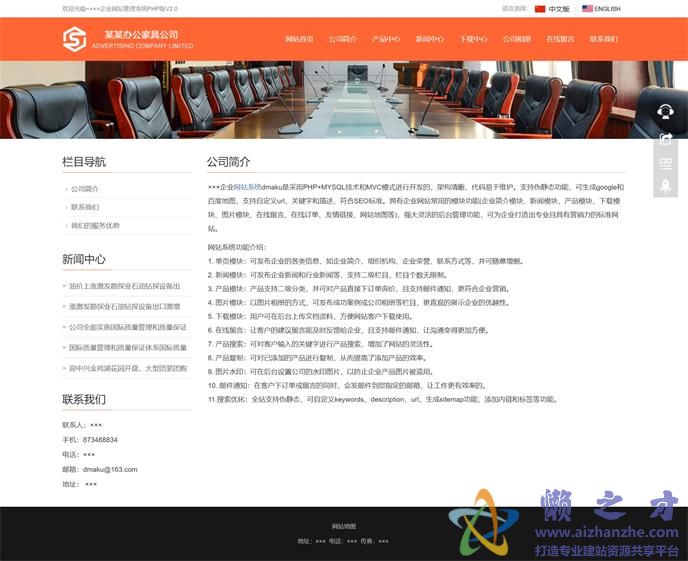This screenshot has height=561, width=688.
Task: Click the US flag icon
Action: click(x=587, y=8)
